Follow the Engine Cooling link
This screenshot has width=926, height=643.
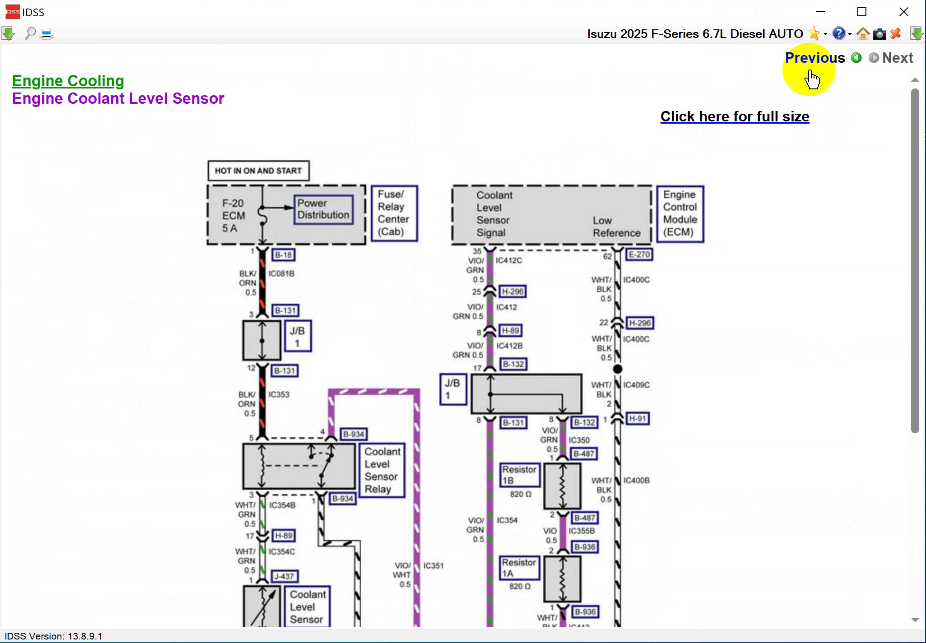(67, 81)
